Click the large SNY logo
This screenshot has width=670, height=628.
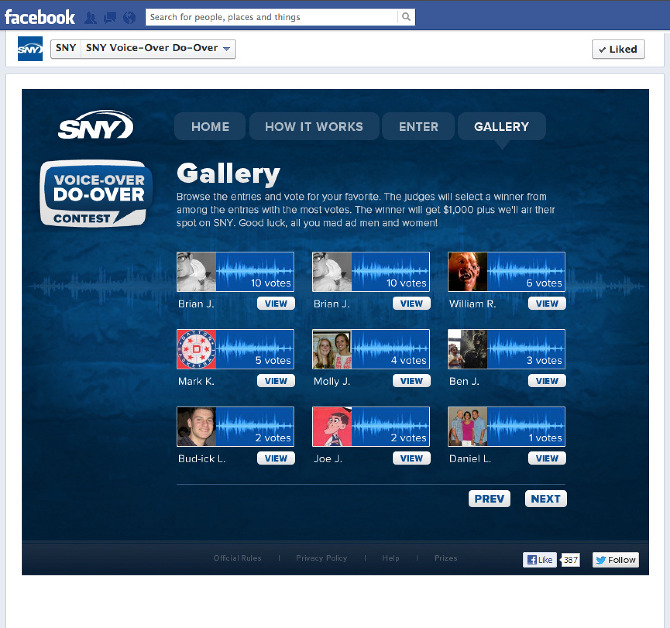pyautogui.click(x=96, y=125)
